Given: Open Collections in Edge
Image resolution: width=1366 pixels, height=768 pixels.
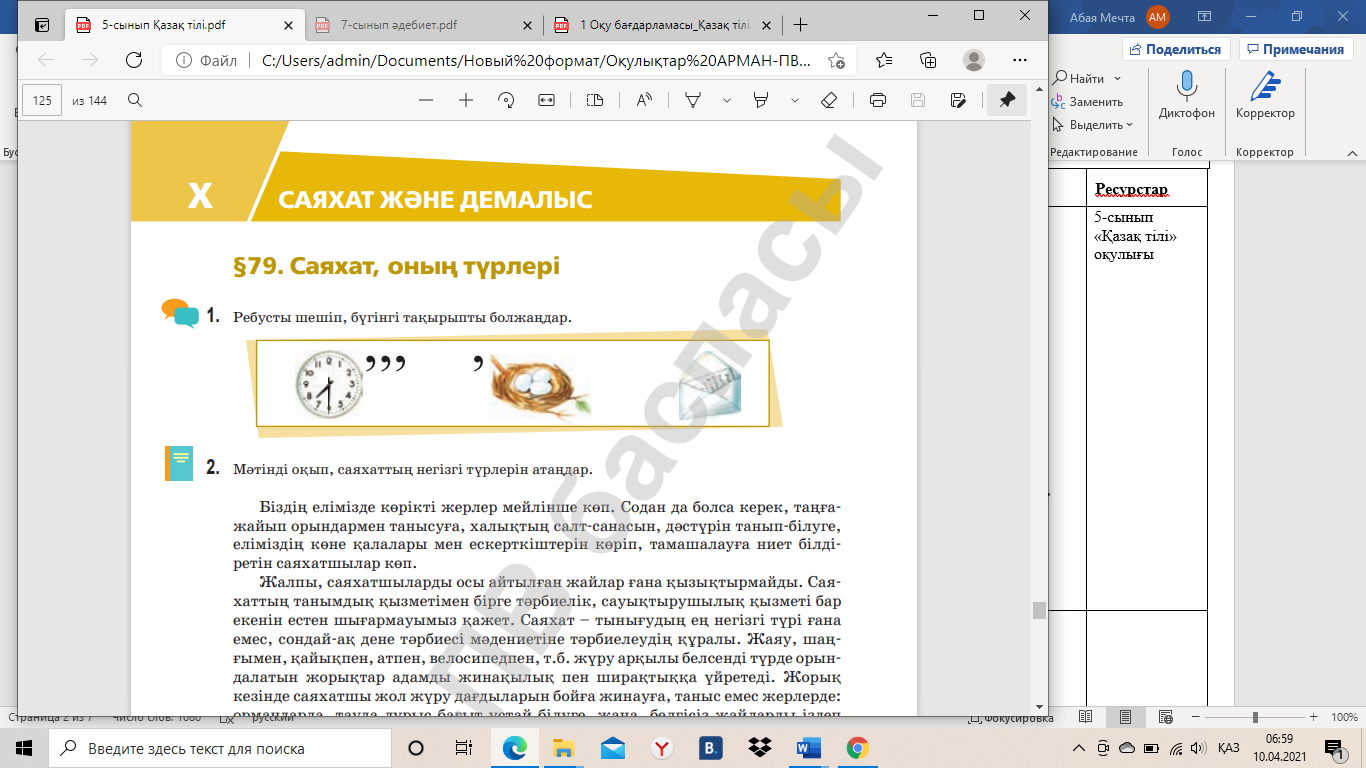Looking at the screenshot, I should tap(928, 60).
